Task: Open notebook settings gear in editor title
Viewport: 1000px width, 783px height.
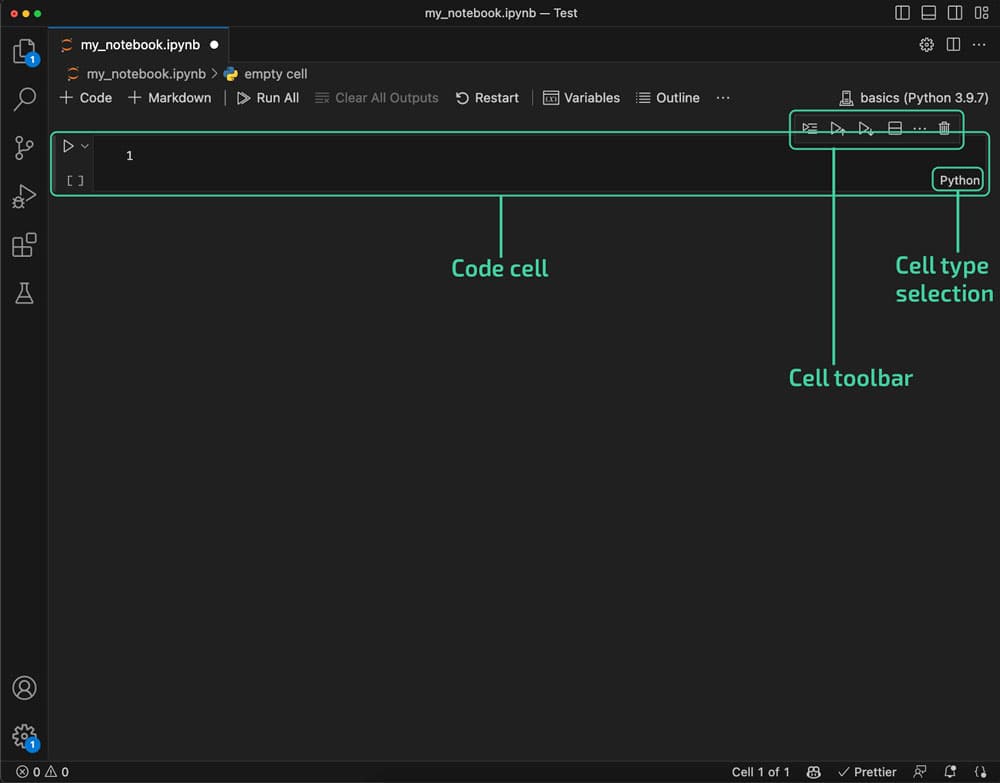Action: pos(927,45)
